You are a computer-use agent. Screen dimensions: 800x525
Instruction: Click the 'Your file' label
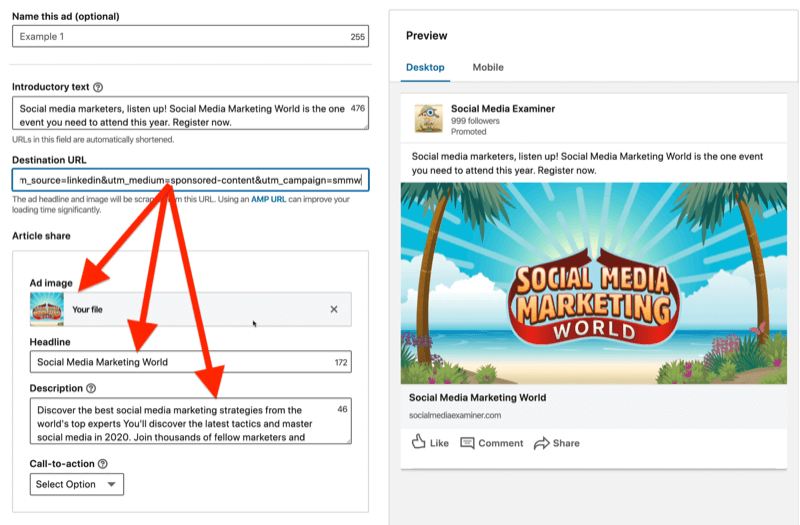coord(87,309)
